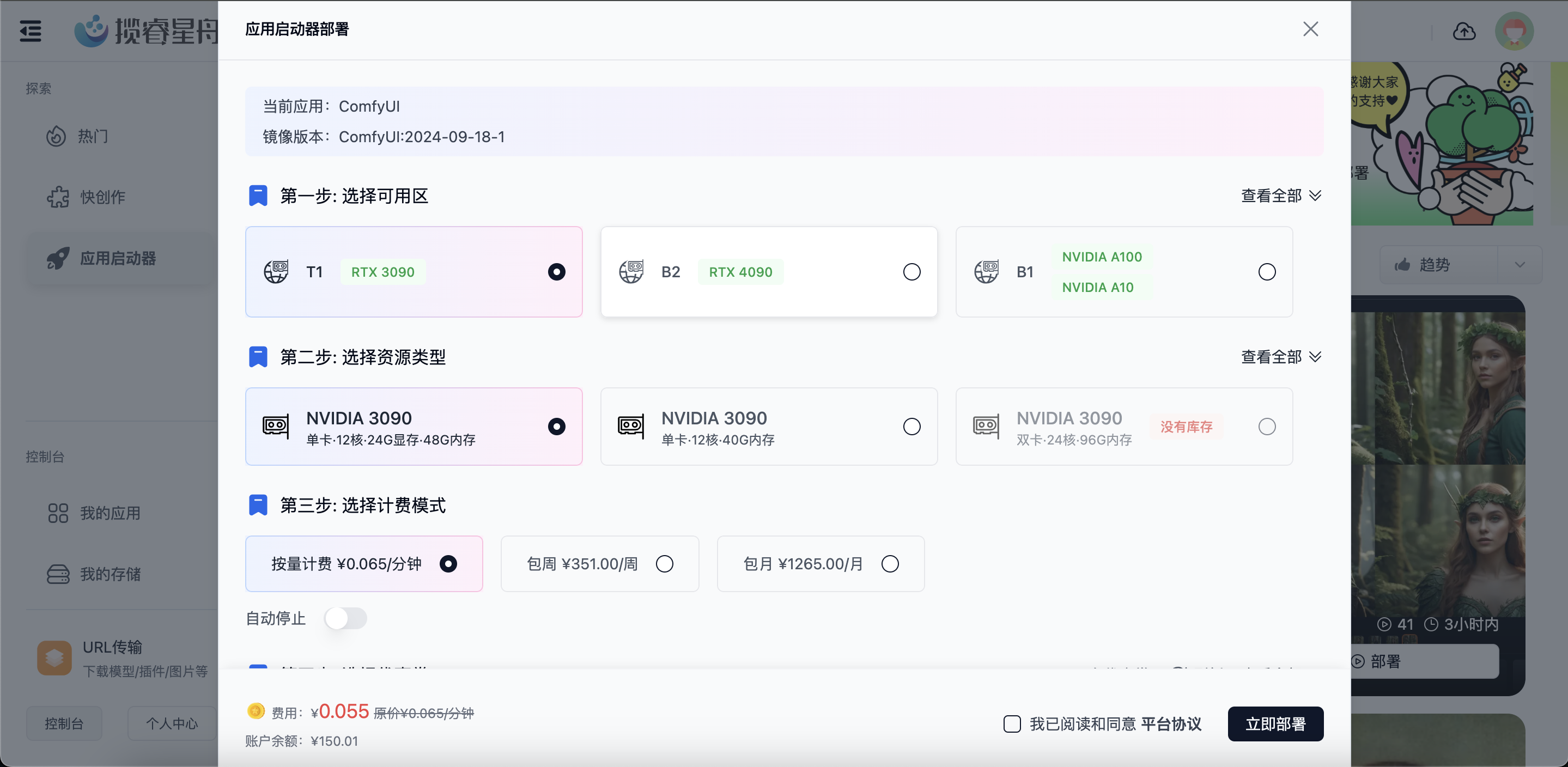The height and width of the screenshot is (767, 1568).
Task: Click the 部署 button on background card
Action: click(x=1424, y=661)
